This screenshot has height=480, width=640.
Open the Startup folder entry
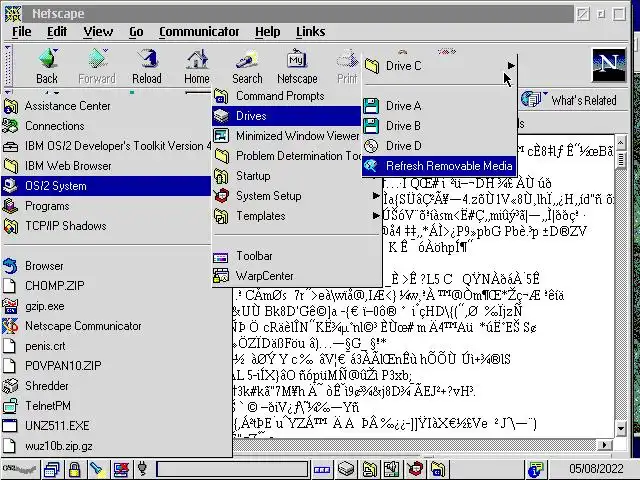(287, 176)
